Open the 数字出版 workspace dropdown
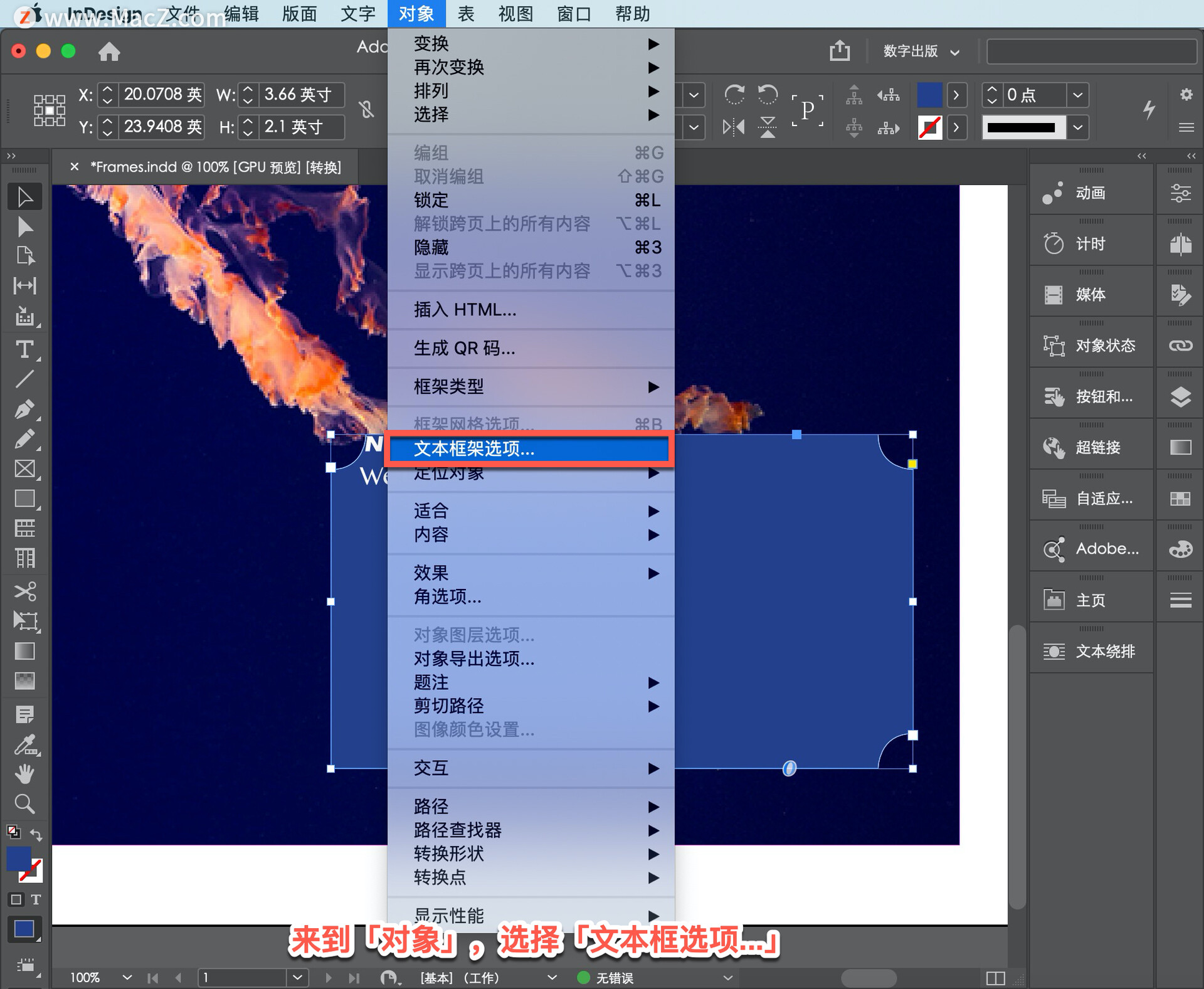The image size is (1204, 989). coord(921,51)
